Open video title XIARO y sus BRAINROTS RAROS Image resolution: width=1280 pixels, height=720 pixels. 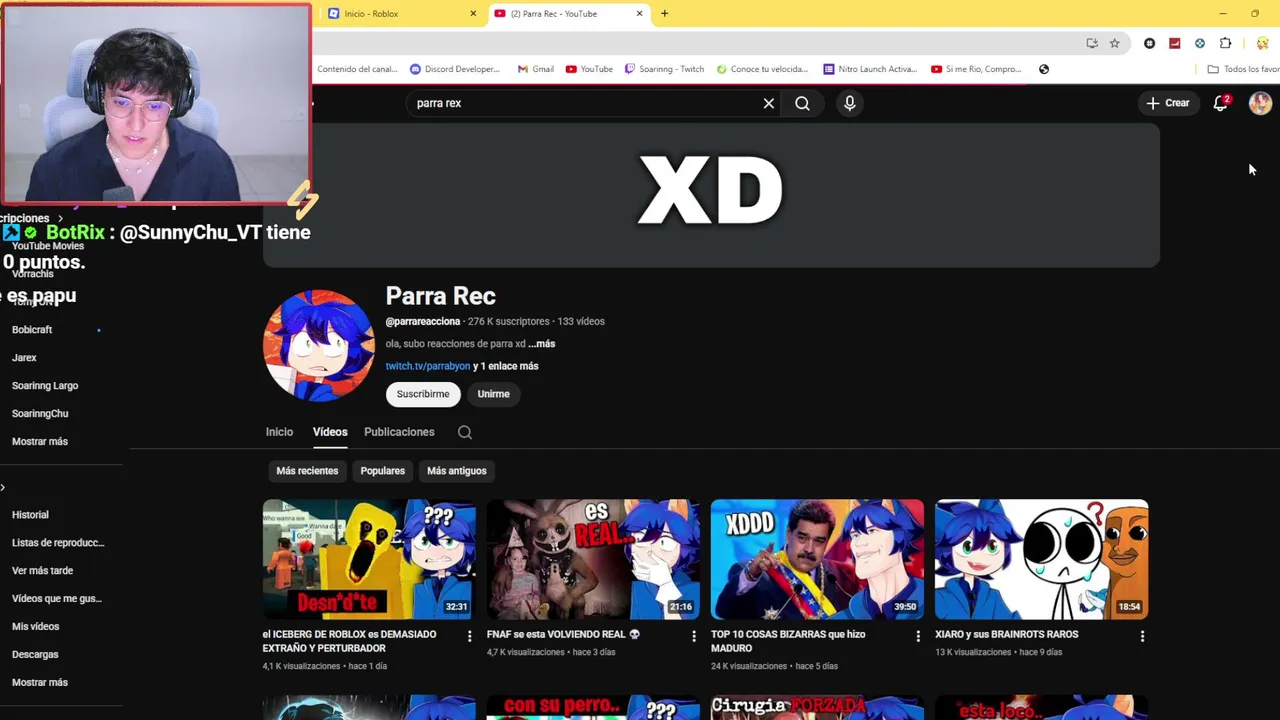pos(1007,635)
